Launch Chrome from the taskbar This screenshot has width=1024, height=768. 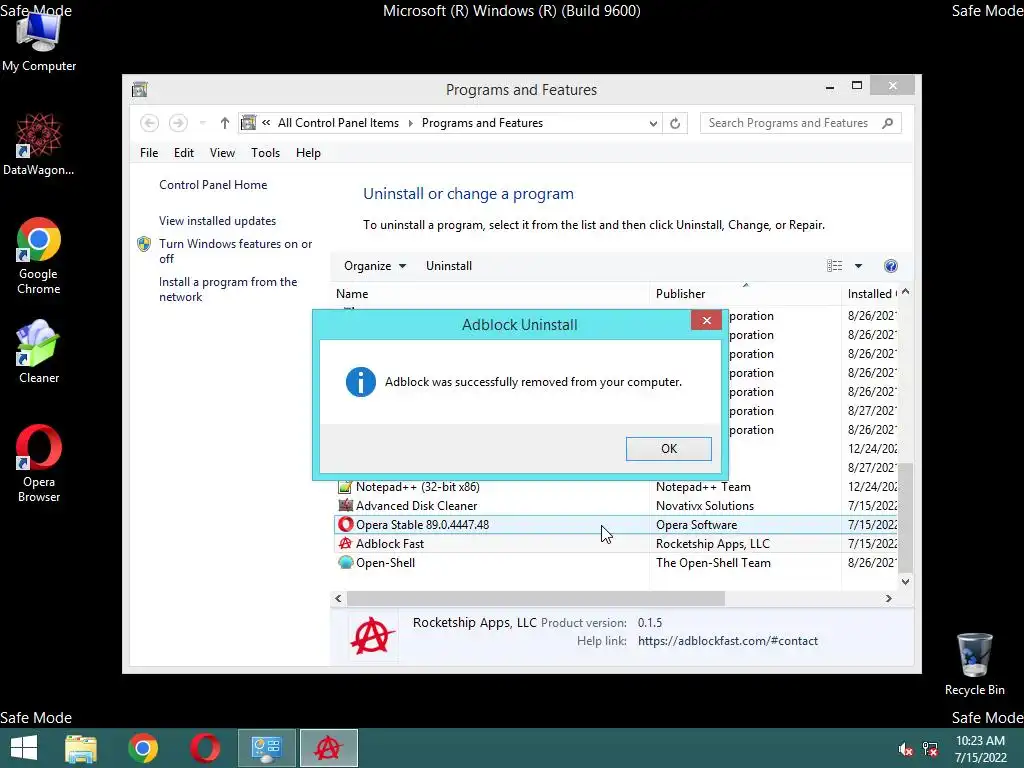(x=143, y=748)
